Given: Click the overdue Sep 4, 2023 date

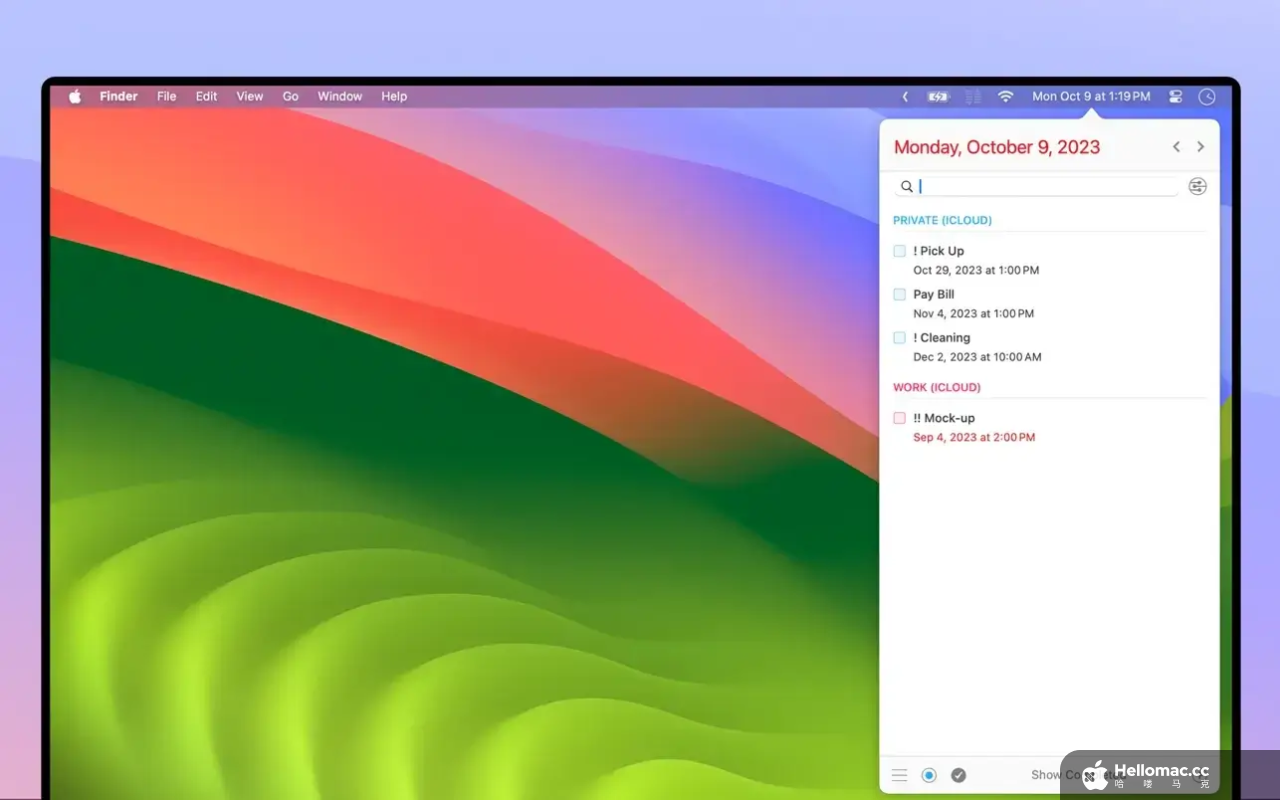Looking at the screenshot, I should [x=974, y=437].
